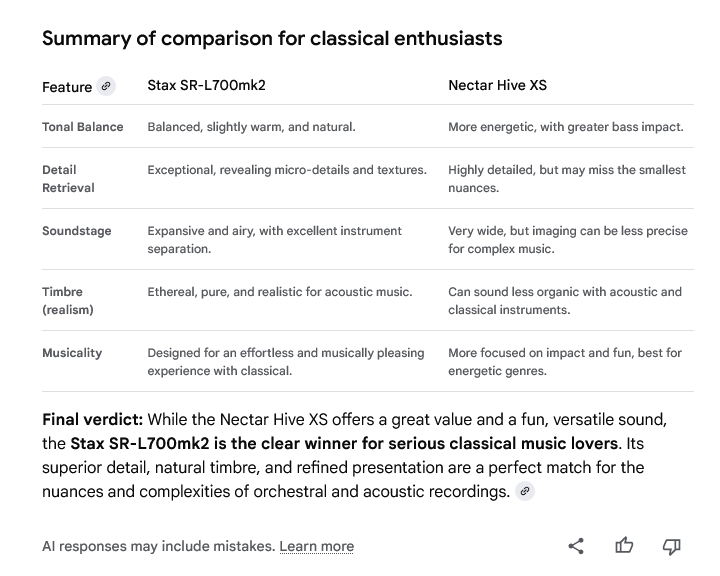Mark the response with thumbs down
This screenshot has width=720, height=576.
[672, 545]
